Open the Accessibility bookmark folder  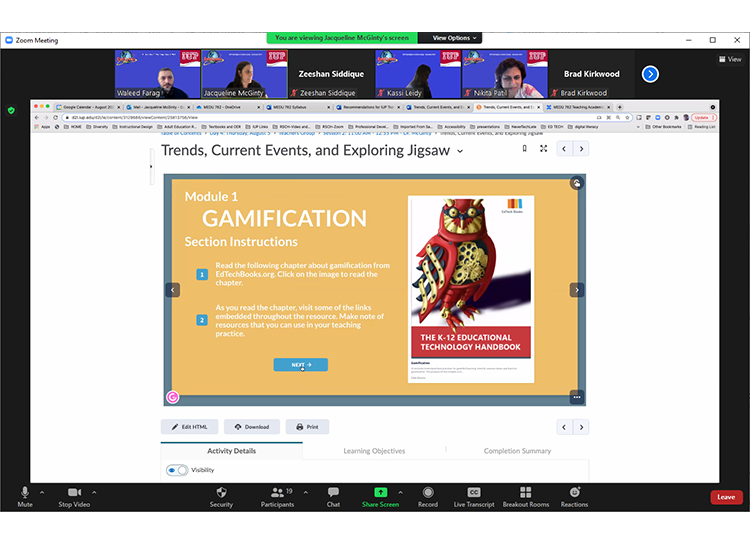pos(451,127)
